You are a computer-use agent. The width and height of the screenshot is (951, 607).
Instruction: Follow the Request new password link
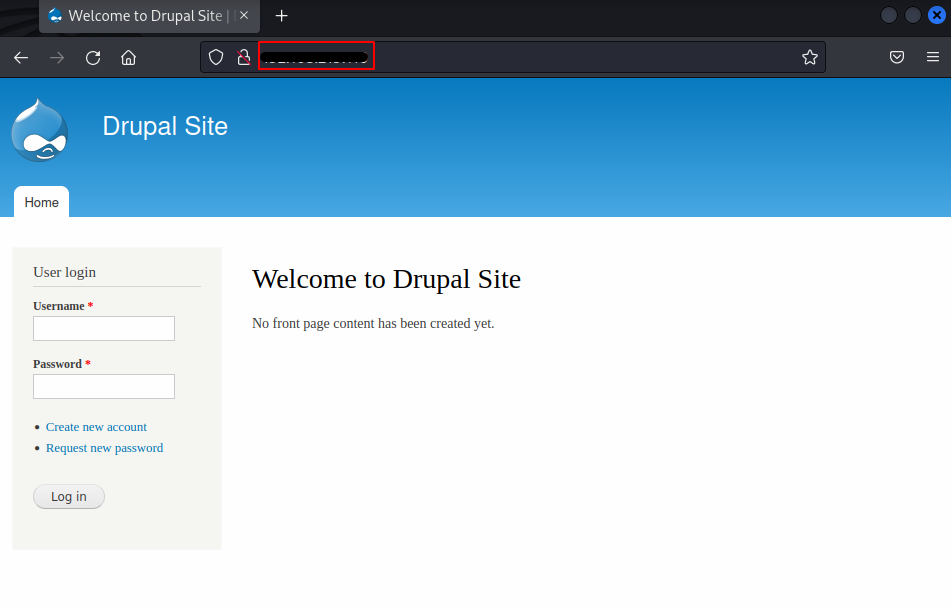104,448
